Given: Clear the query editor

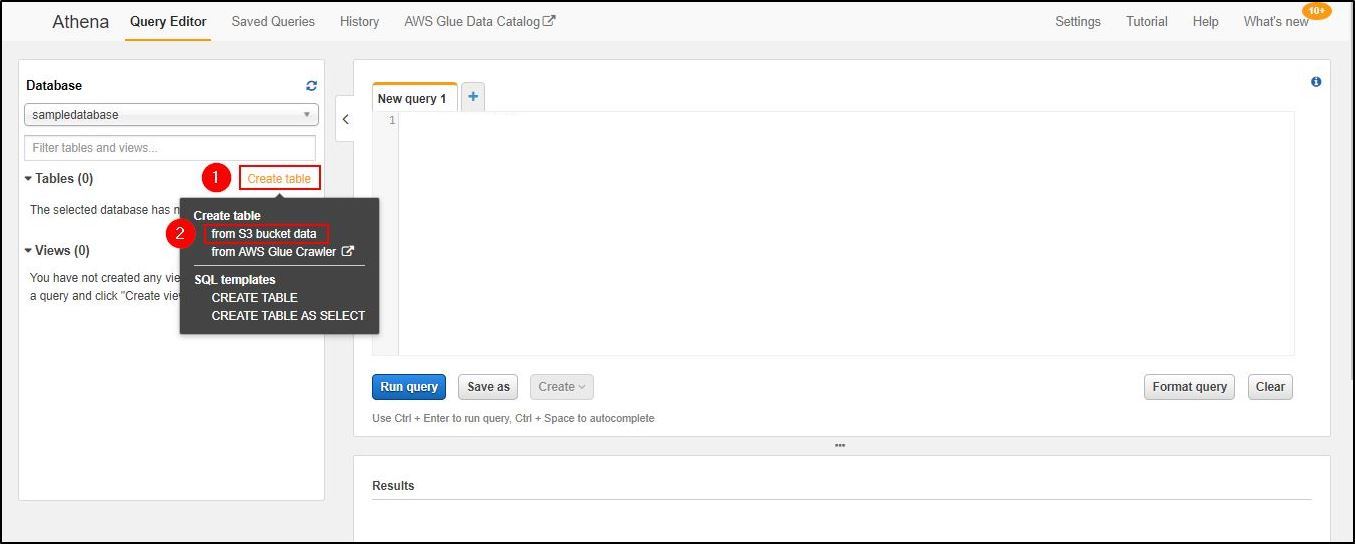Looking at the screenshot, I should point(1270,387).
